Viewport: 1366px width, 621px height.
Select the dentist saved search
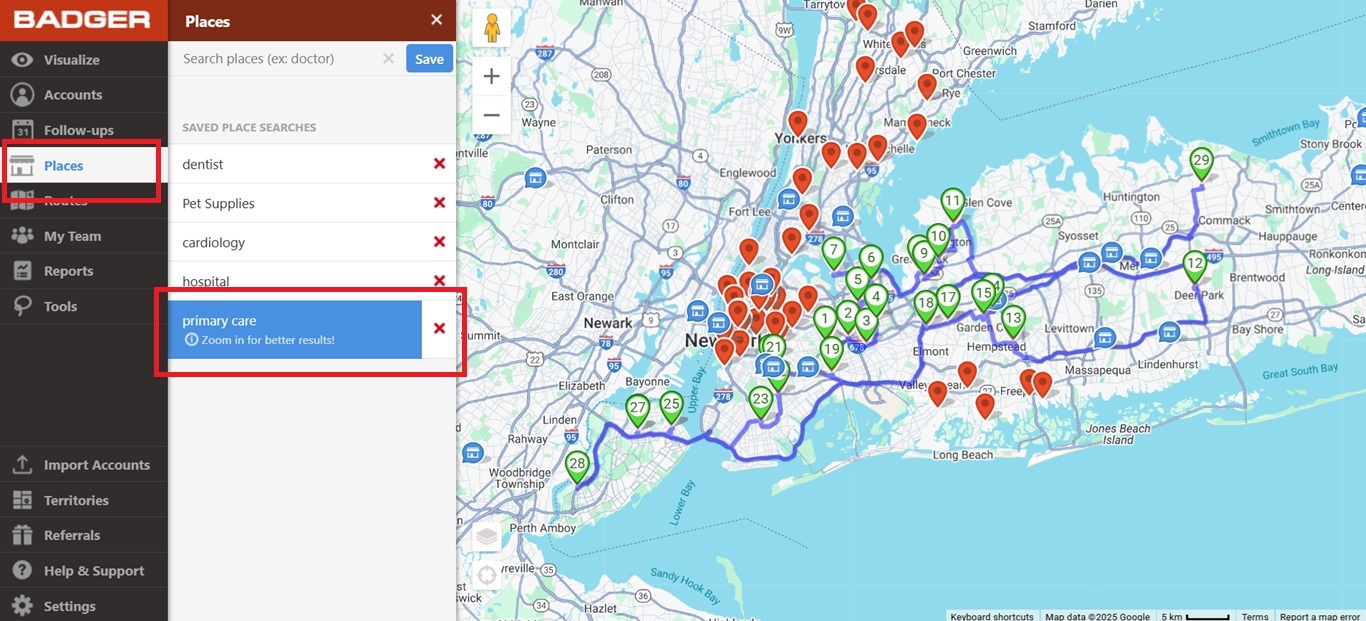295,164
